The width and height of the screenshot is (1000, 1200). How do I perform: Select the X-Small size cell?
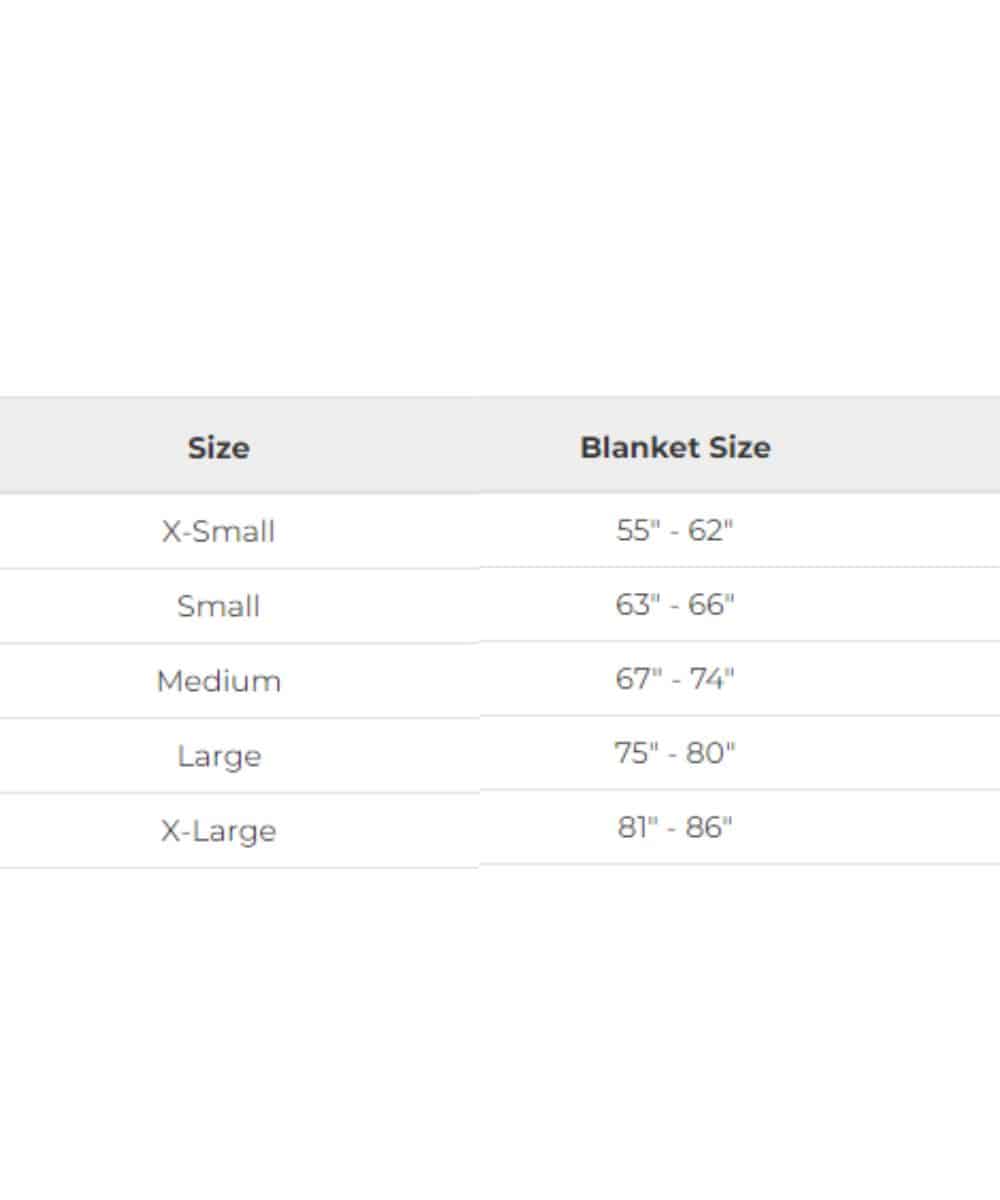click(x=218, y=531)
